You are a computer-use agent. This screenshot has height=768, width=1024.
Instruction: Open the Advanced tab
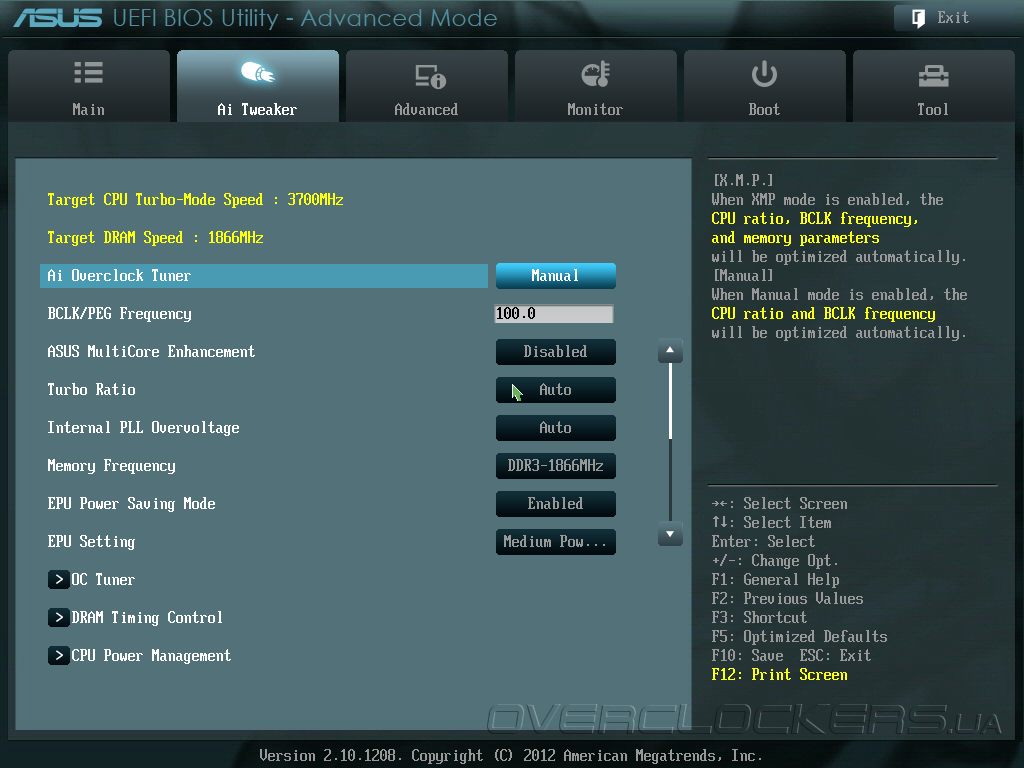(426, 86)
